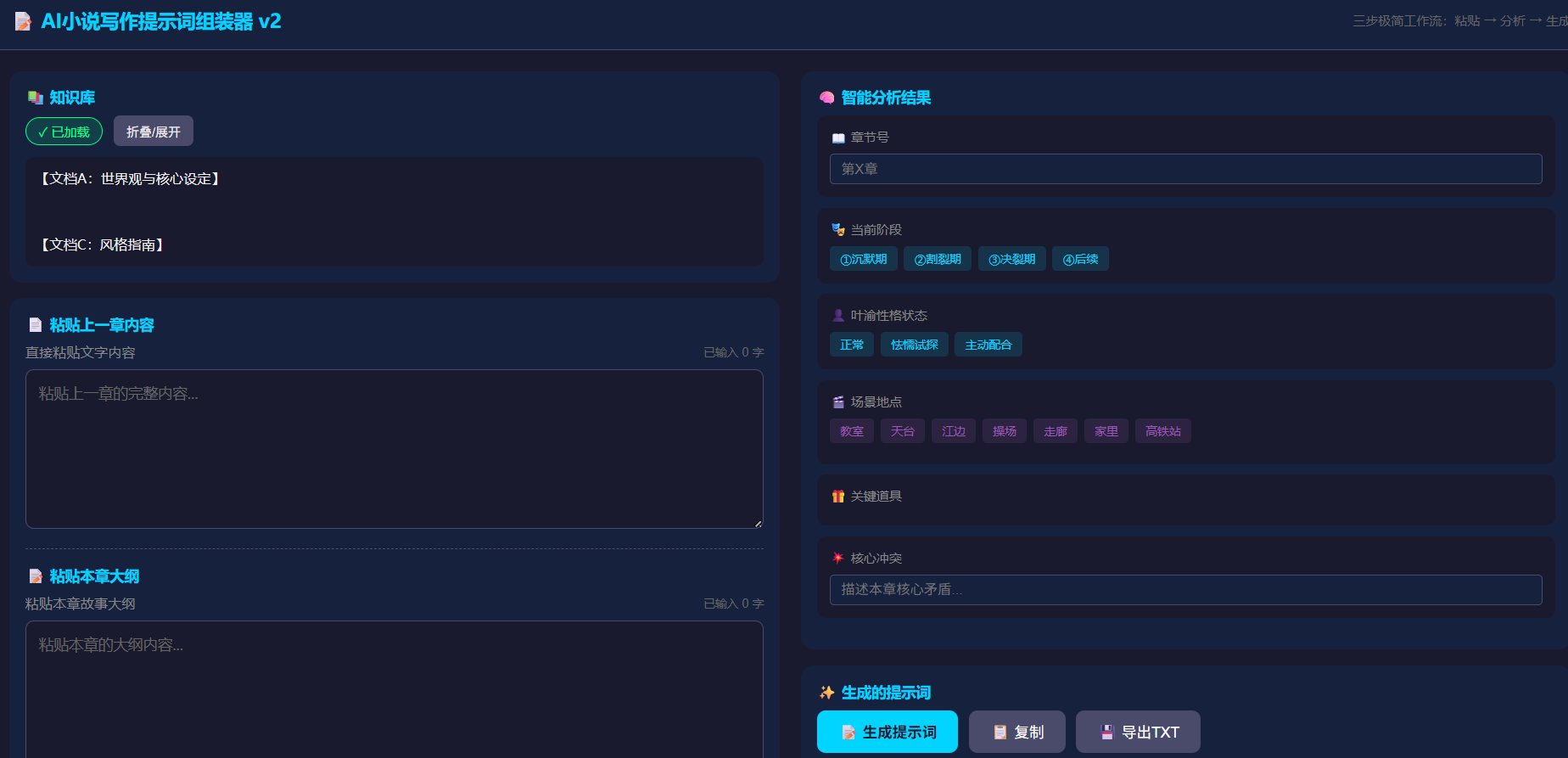Select the ①沉默期 stage chip

coord(863,259)
